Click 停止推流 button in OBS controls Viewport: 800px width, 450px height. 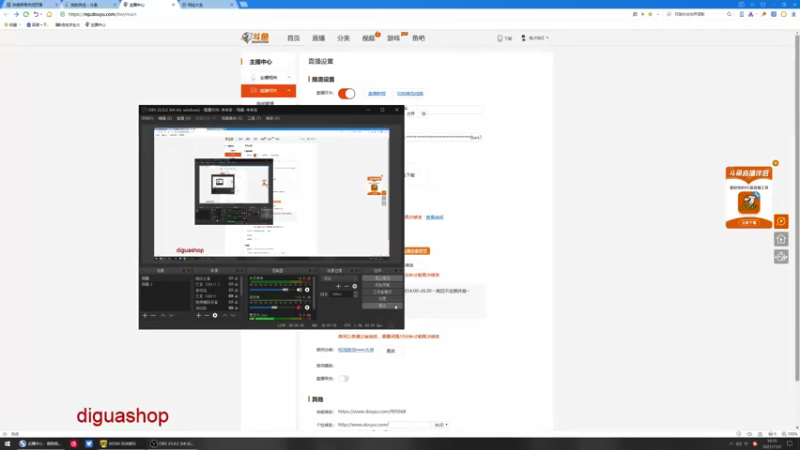point(382,279)
